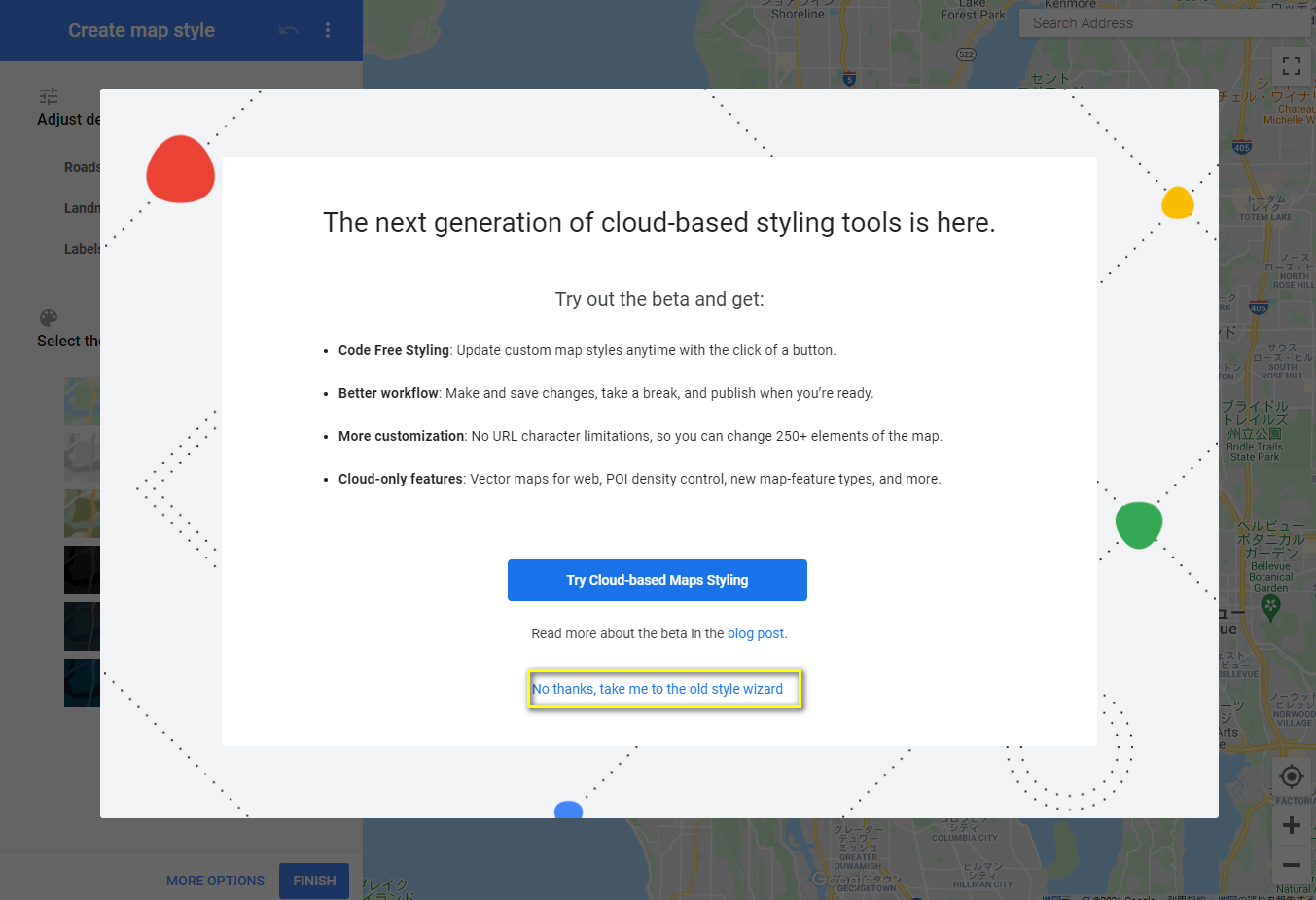Select the topmost standard theme thumbnail

tap(83, 401)
